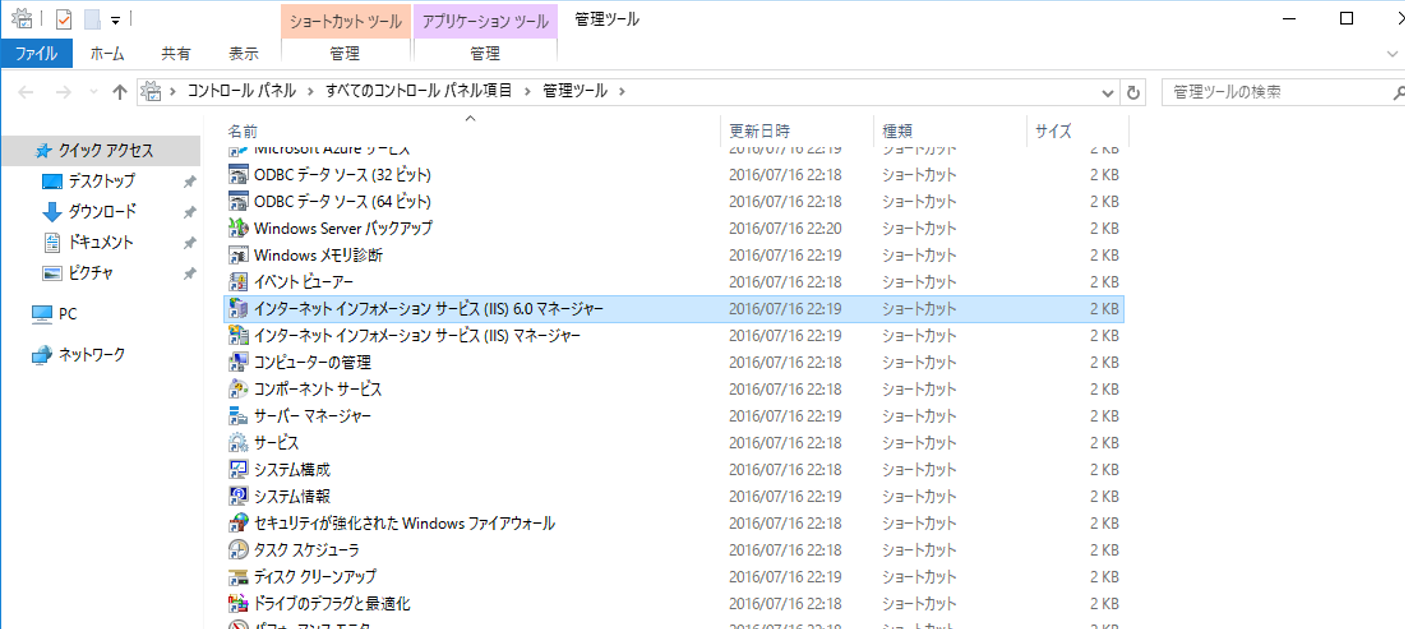Sort by the サイズ column header
This screenshot has width=1405, height=629.
point(1078,131)
